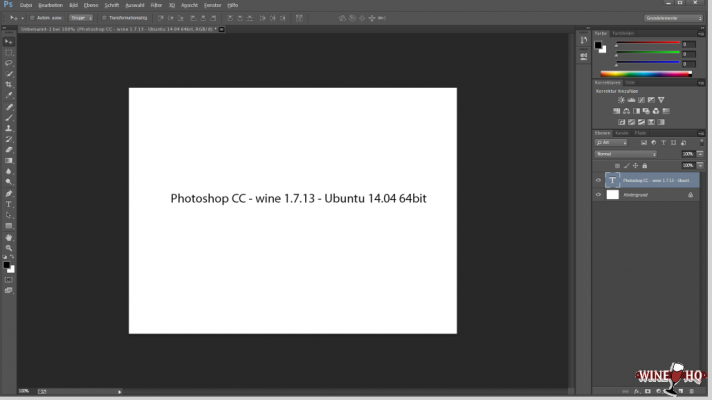Click the type layer filter icon
The image size is (712, 400).
pos(663,143)
